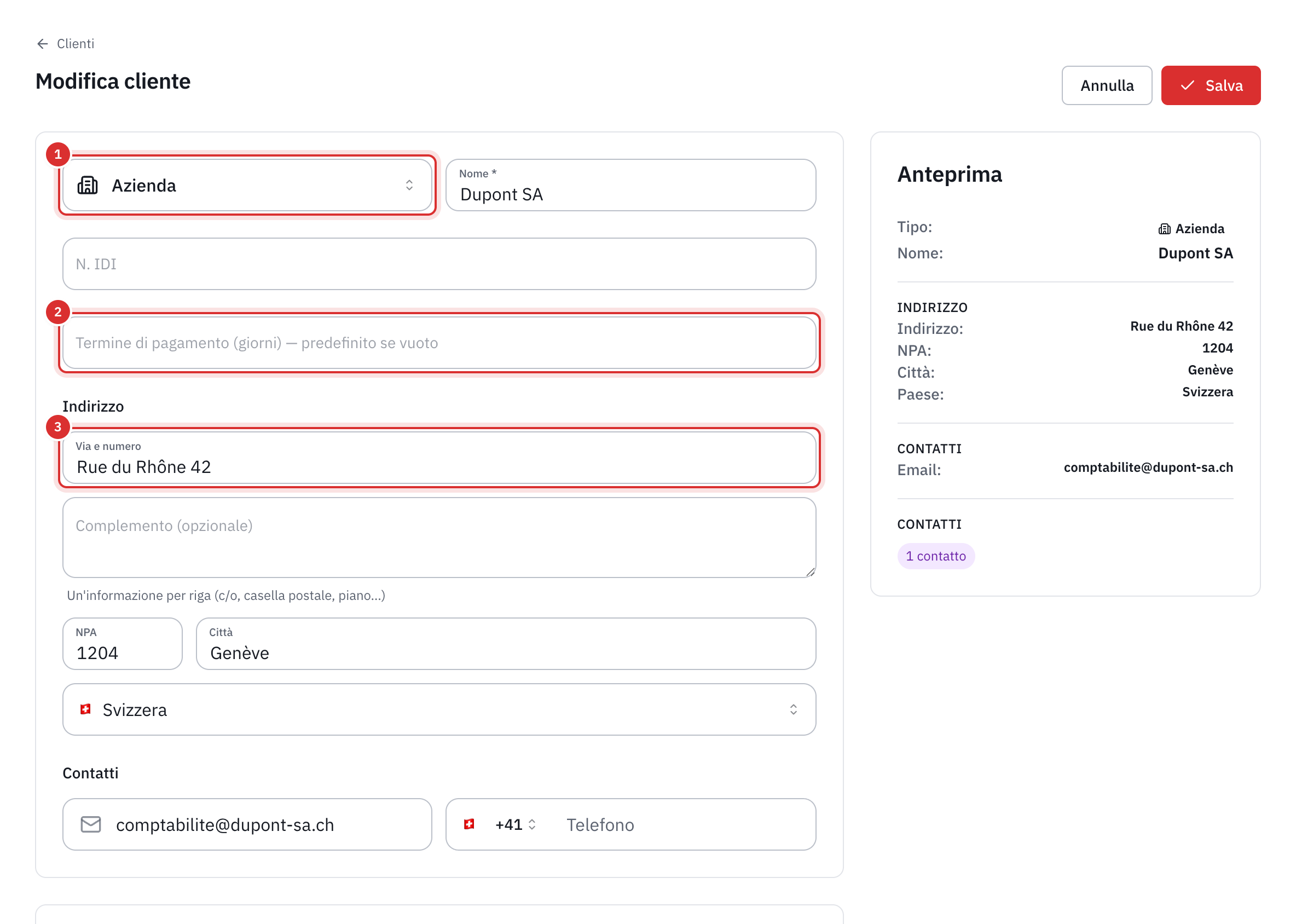Screen dimensions: 1296x924
Task: Click the 1 contatto badge in Anteprima
Action: pos(936,556)
